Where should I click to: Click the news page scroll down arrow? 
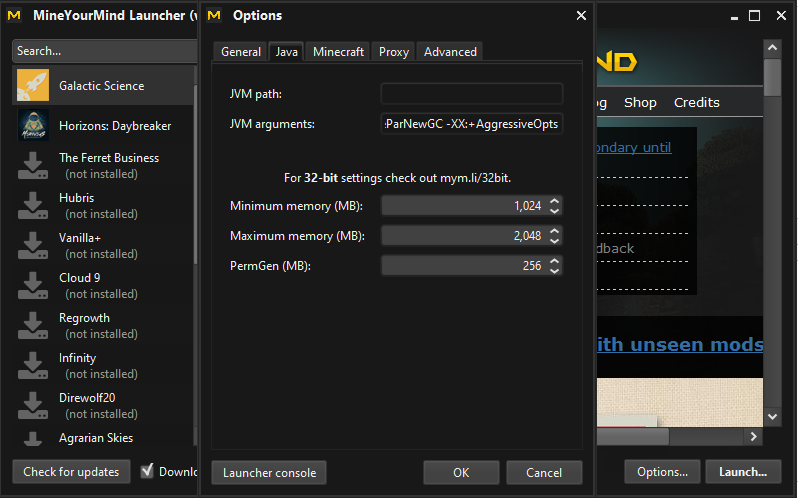click(x=772, y=417)
